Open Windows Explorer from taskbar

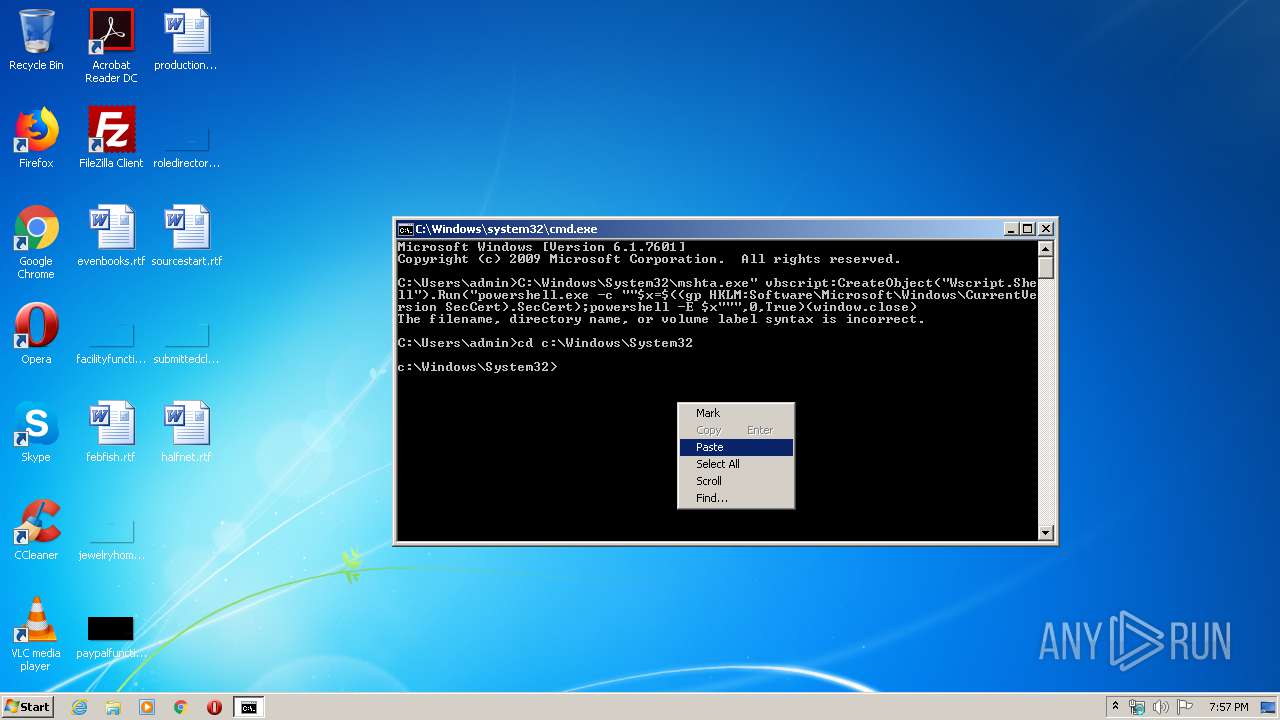click(x=113, y=707)
